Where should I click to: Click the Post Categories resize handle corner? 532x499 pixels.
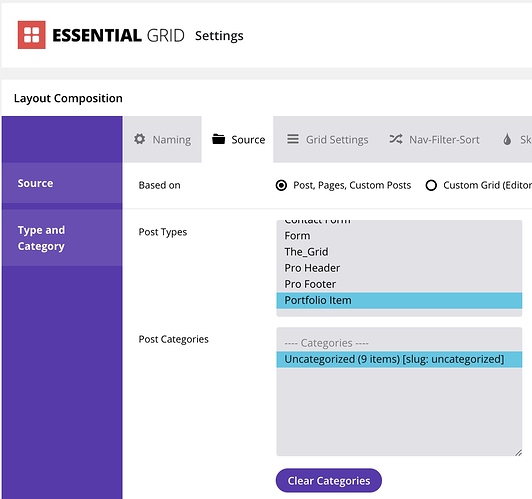pyautogui.click(x=518, y=453)
